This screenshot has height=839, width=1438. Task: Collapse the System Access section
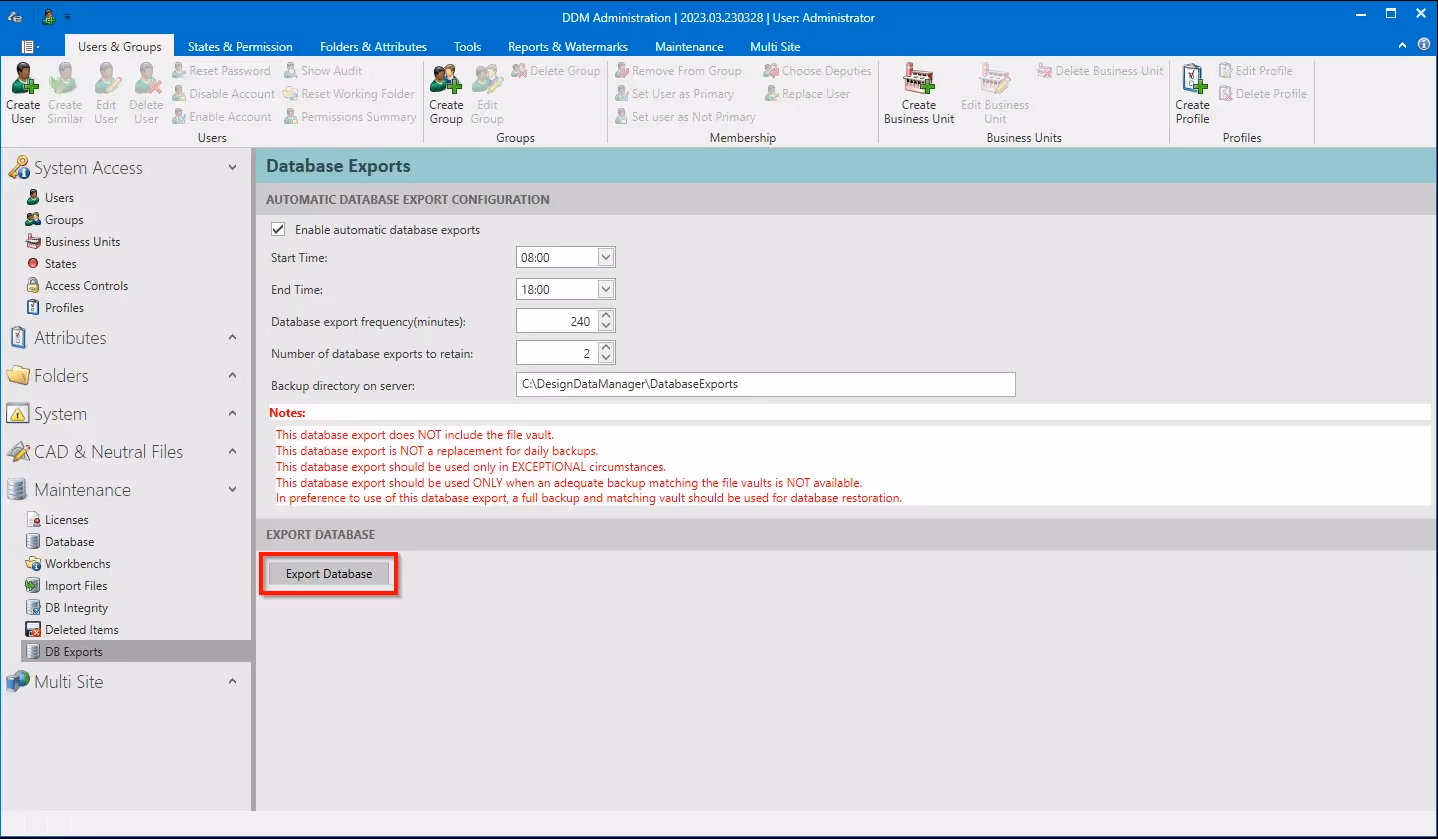tap(233, 167)
